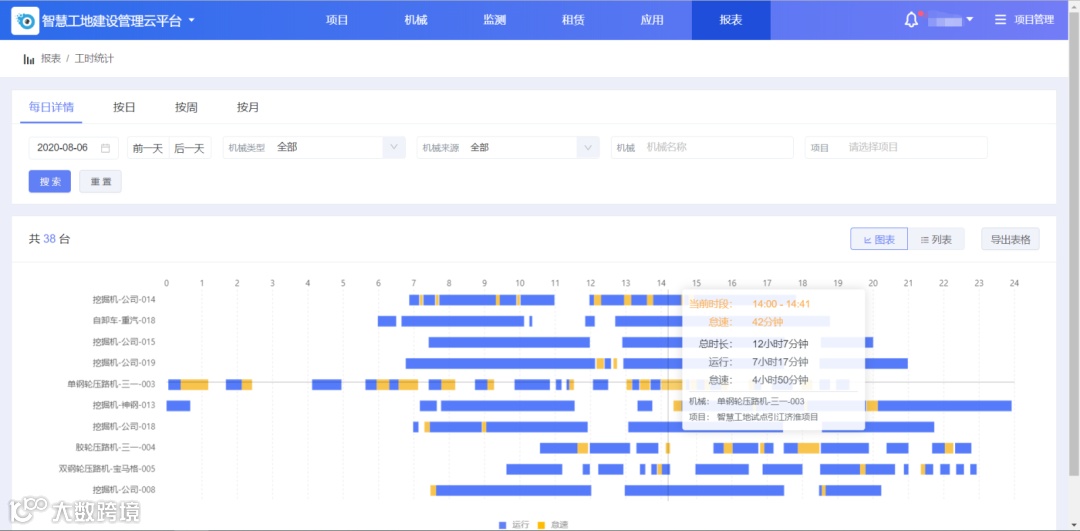Screen dimensions: 1080x531
Task: Click row label 挖掘机-神钢-013
Action: (124, 405)
